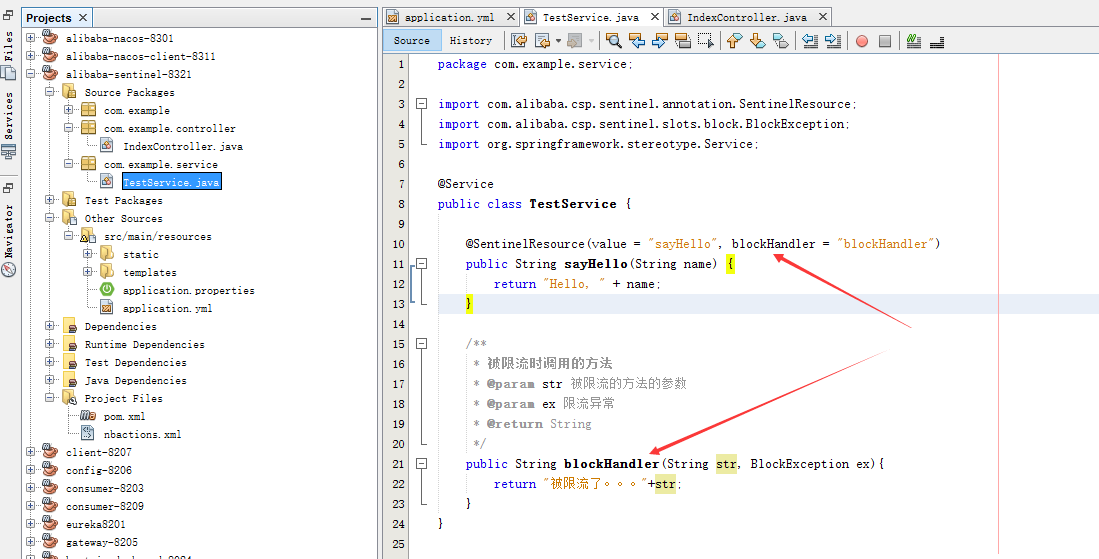
Task: Close the TestService.java tab
Action: coord(655,17)
